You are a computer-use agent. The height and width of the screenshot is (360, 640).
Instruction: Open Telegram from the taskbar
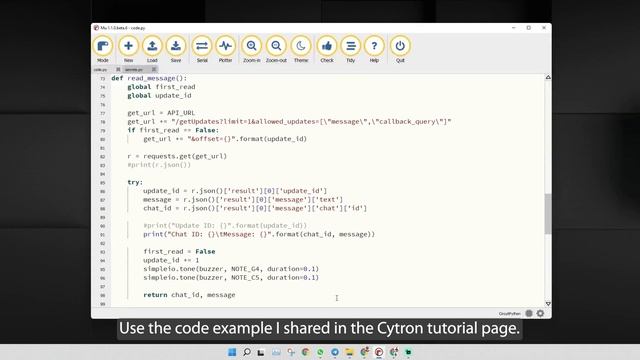click(x=335, y=352)
